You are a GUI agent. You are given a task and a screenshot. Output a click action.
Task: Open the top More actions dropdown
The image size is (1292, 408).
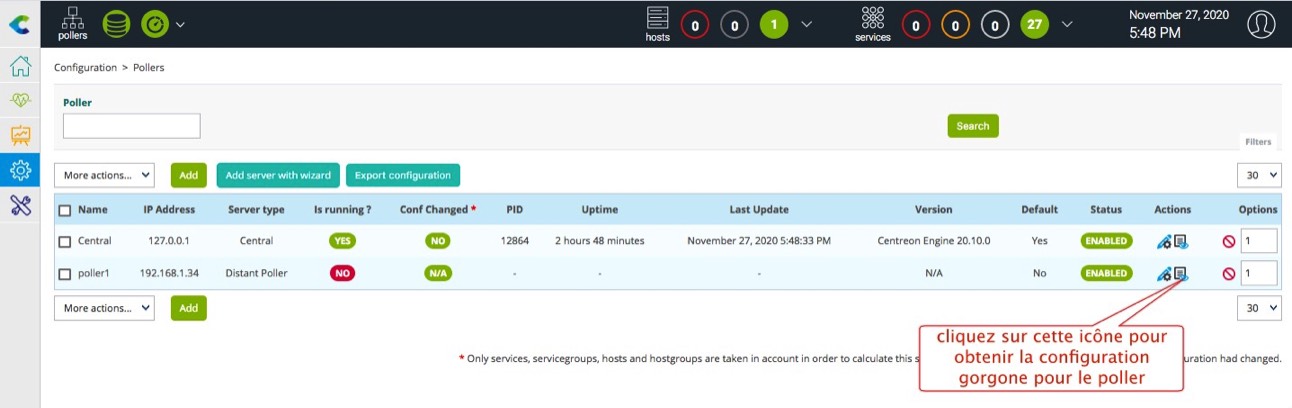tap(104, 175)
